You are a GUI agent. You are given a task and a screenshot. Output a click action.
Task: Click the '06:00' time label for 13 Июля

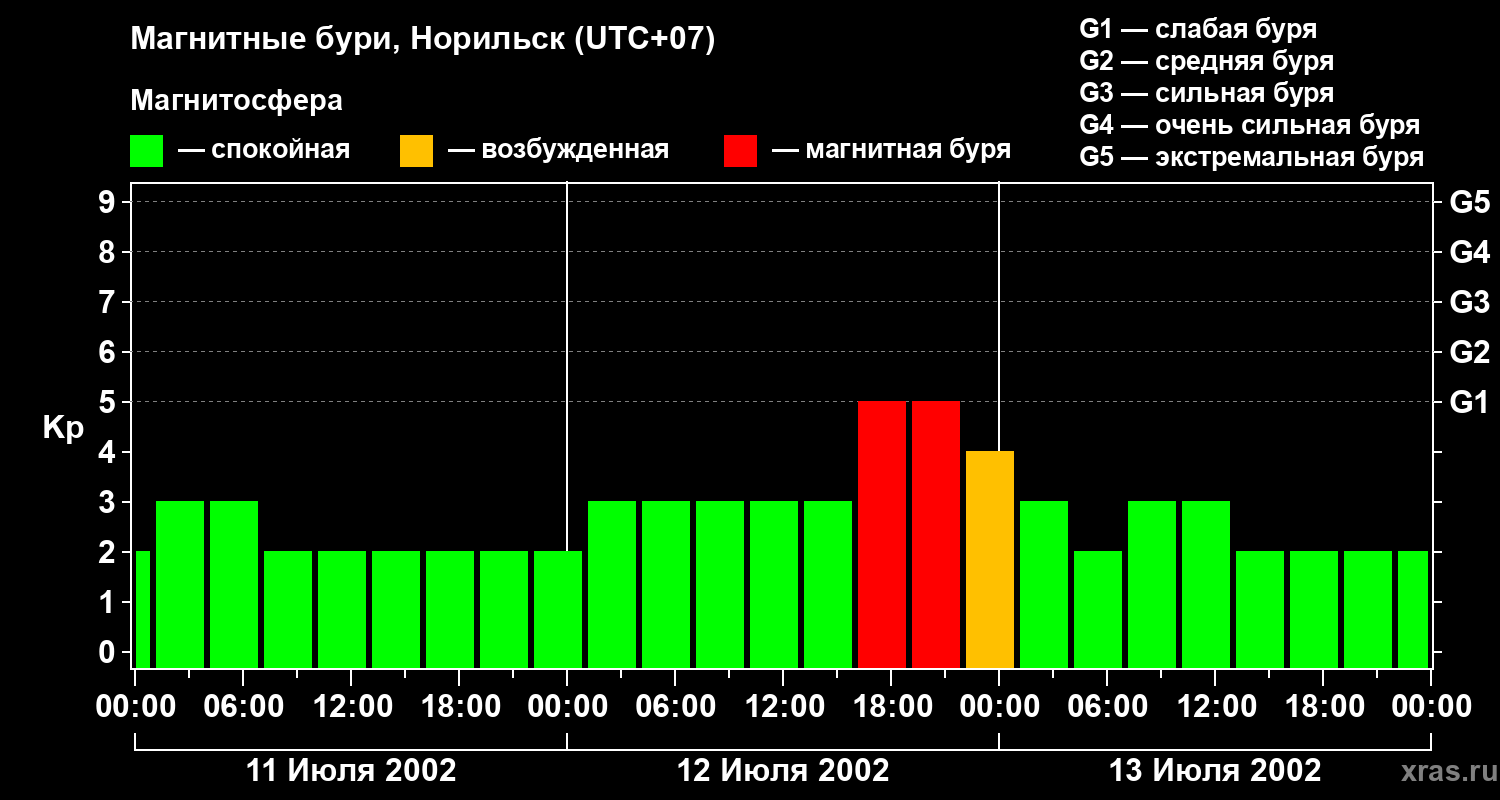tap(1107, 706)
